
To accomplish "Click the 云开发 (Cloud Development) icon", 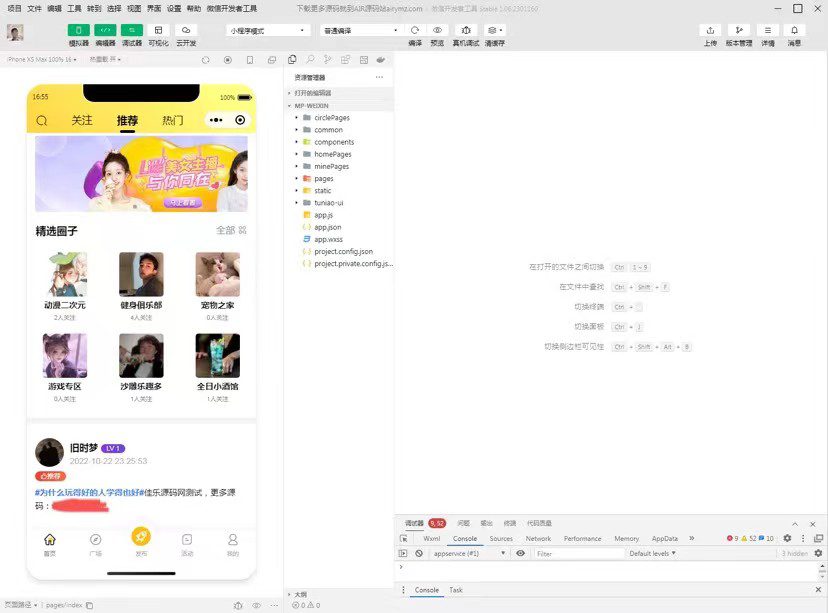I will [186, 32].
